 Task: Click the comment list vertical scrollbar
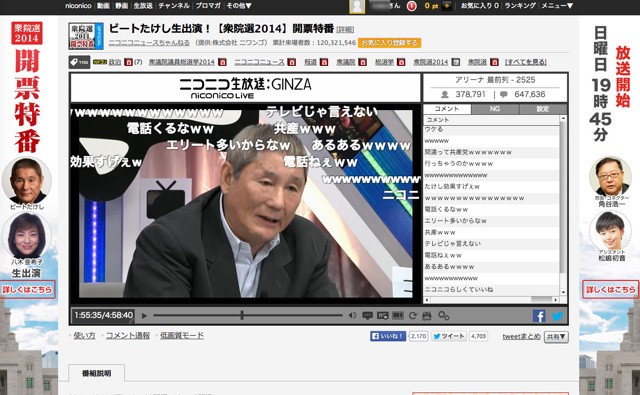[563, 205]
